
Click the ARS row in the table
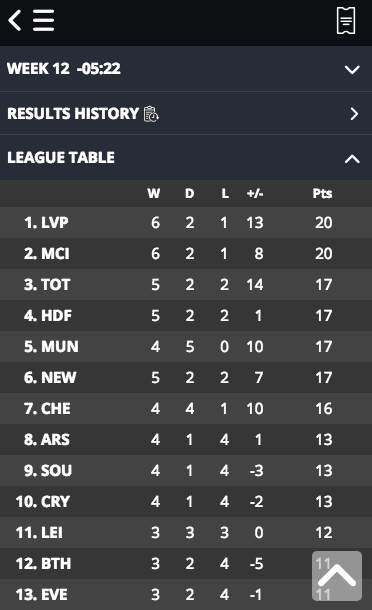pyautogui.click(x=186, y=439)
